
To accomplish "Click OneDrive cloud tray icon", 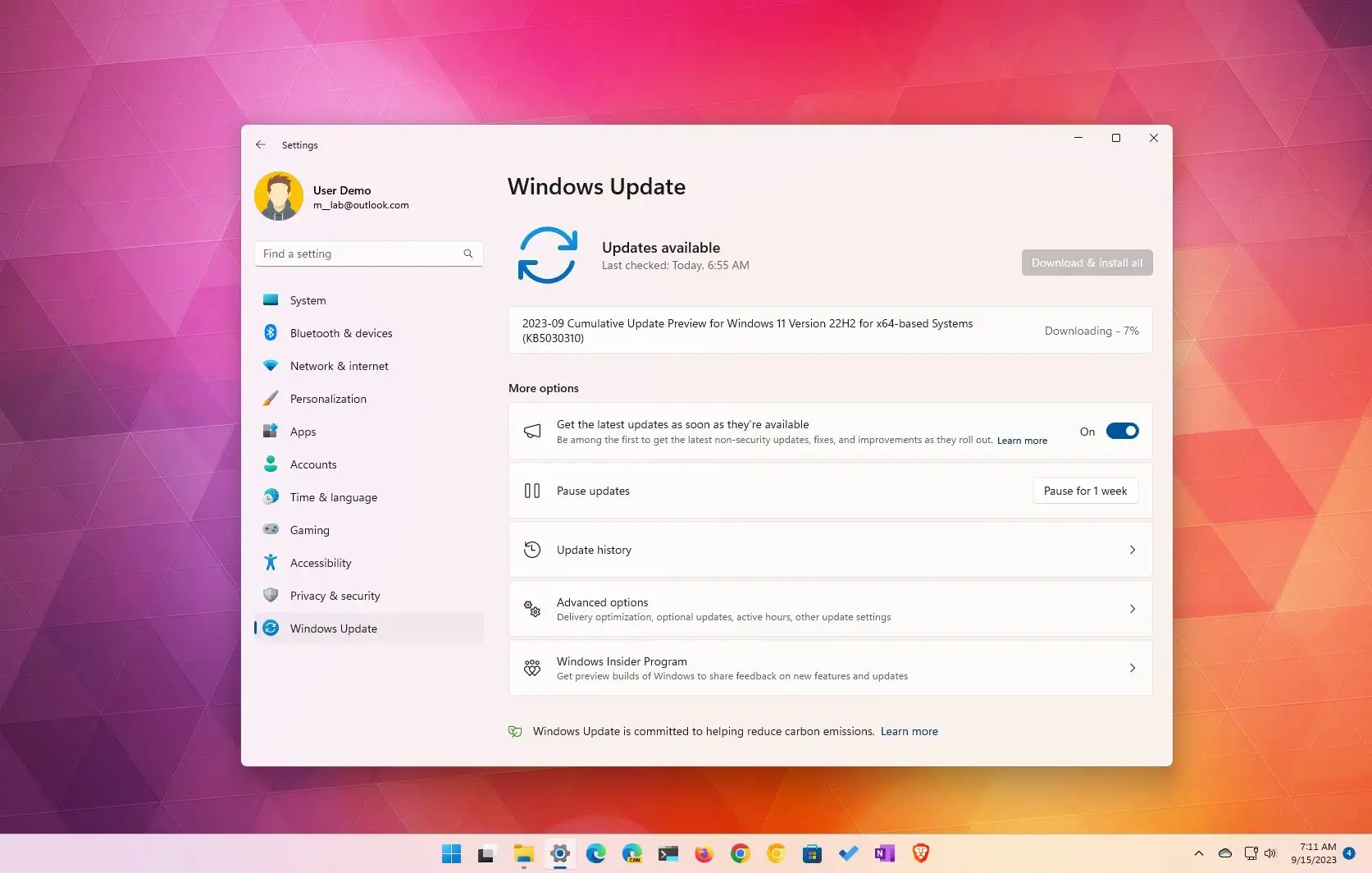I will click(x=1224, y=853).
